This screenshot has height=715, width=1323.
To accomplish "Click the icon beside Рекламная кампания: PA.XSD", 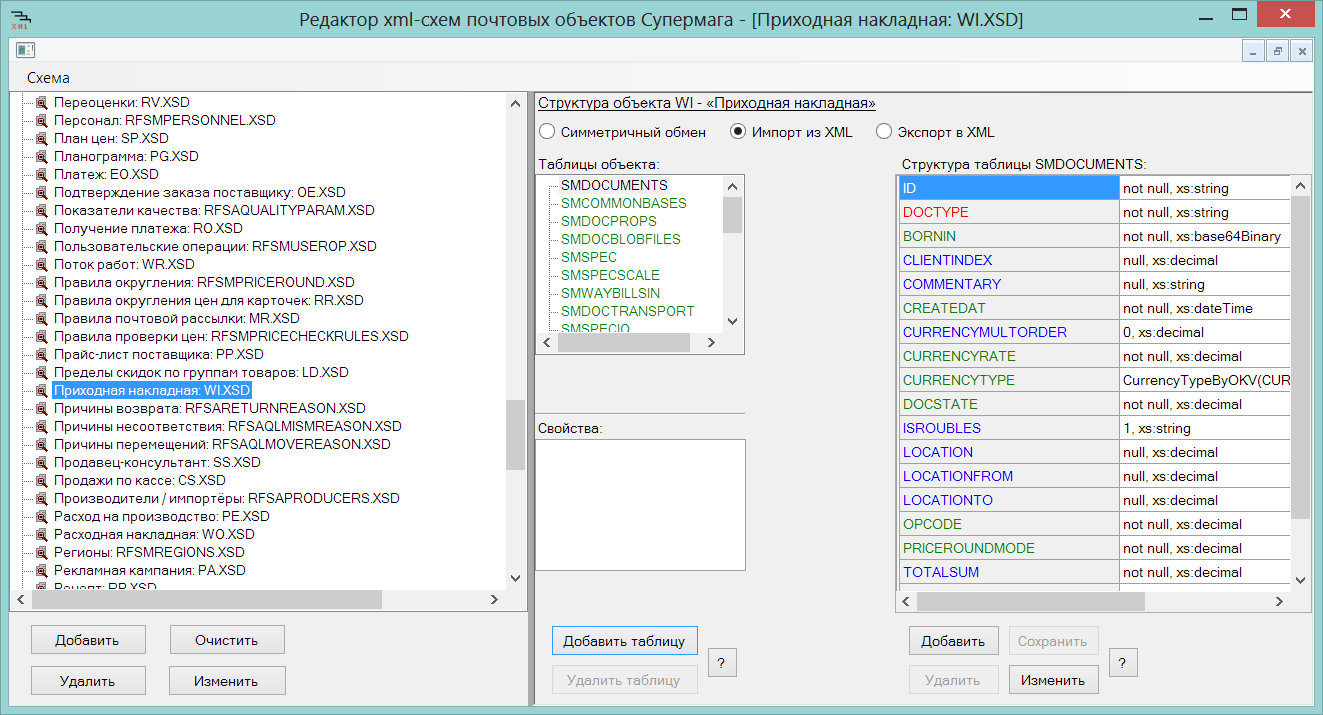I will point(42,570).
